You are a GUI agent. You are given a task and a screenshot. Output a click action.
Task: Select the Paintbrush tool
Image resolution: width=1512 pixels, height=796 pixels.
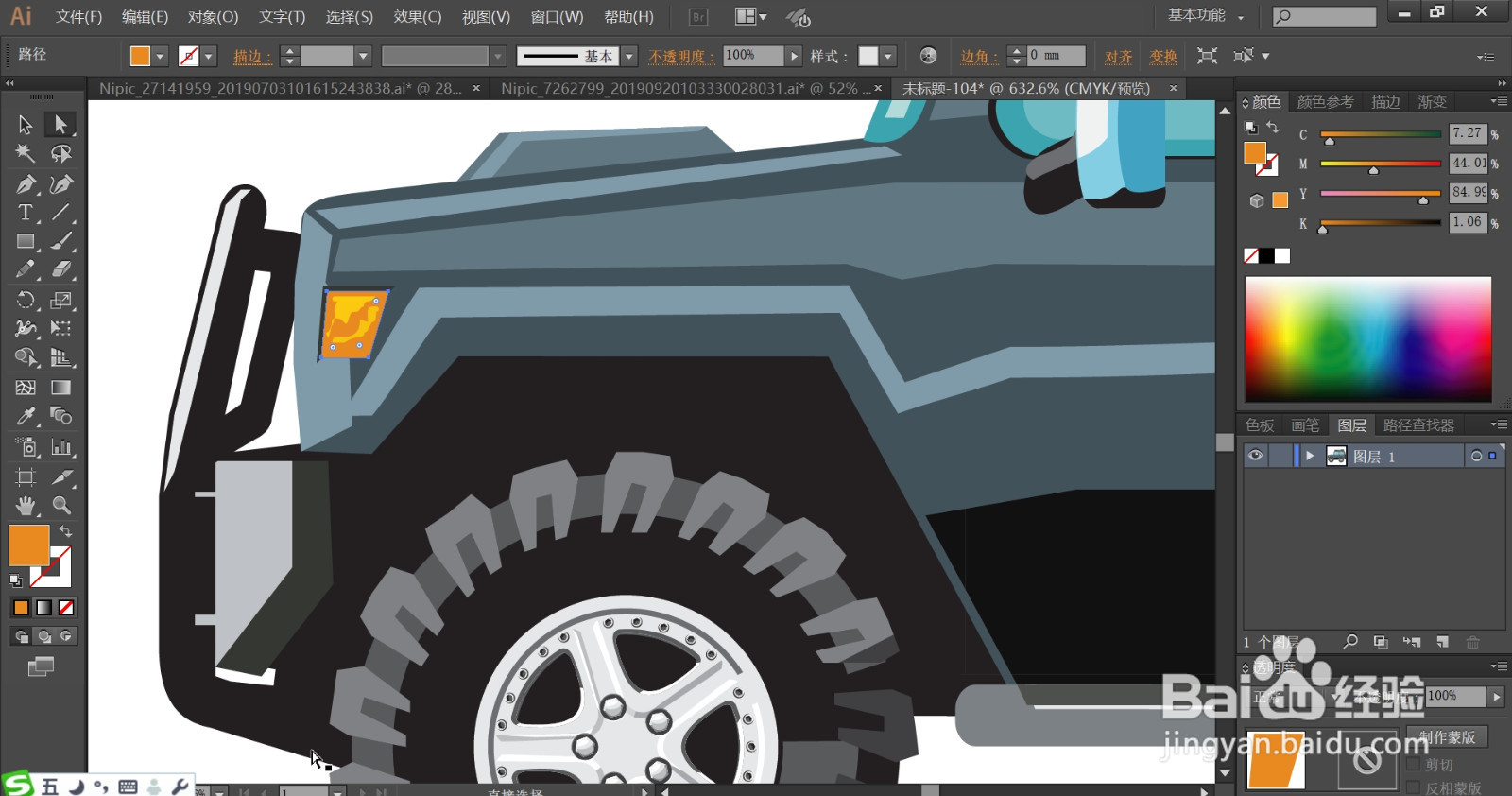click(60, 242)
